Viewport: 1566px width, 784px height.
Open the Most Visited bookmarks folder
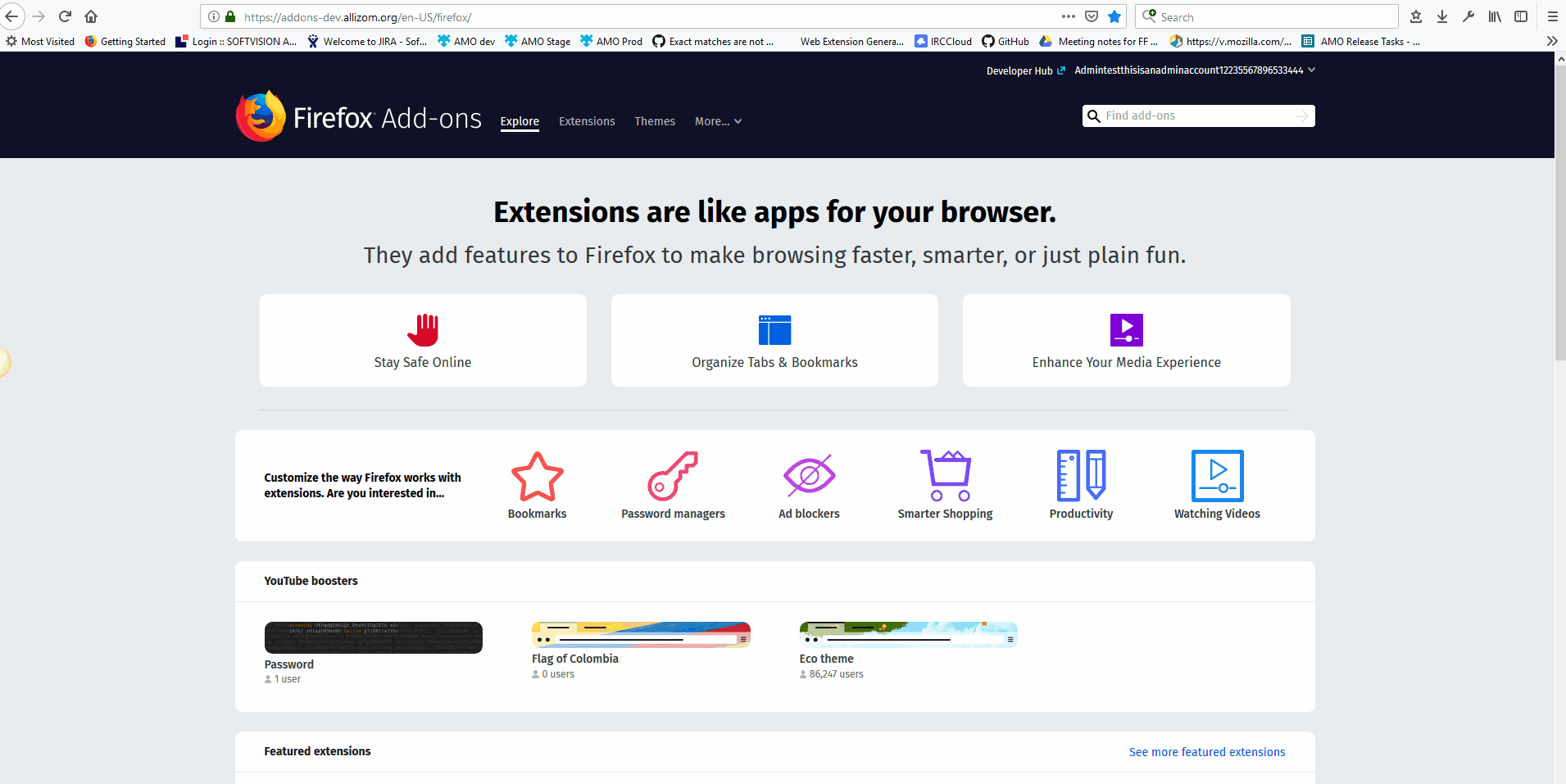tap(40, 41)
